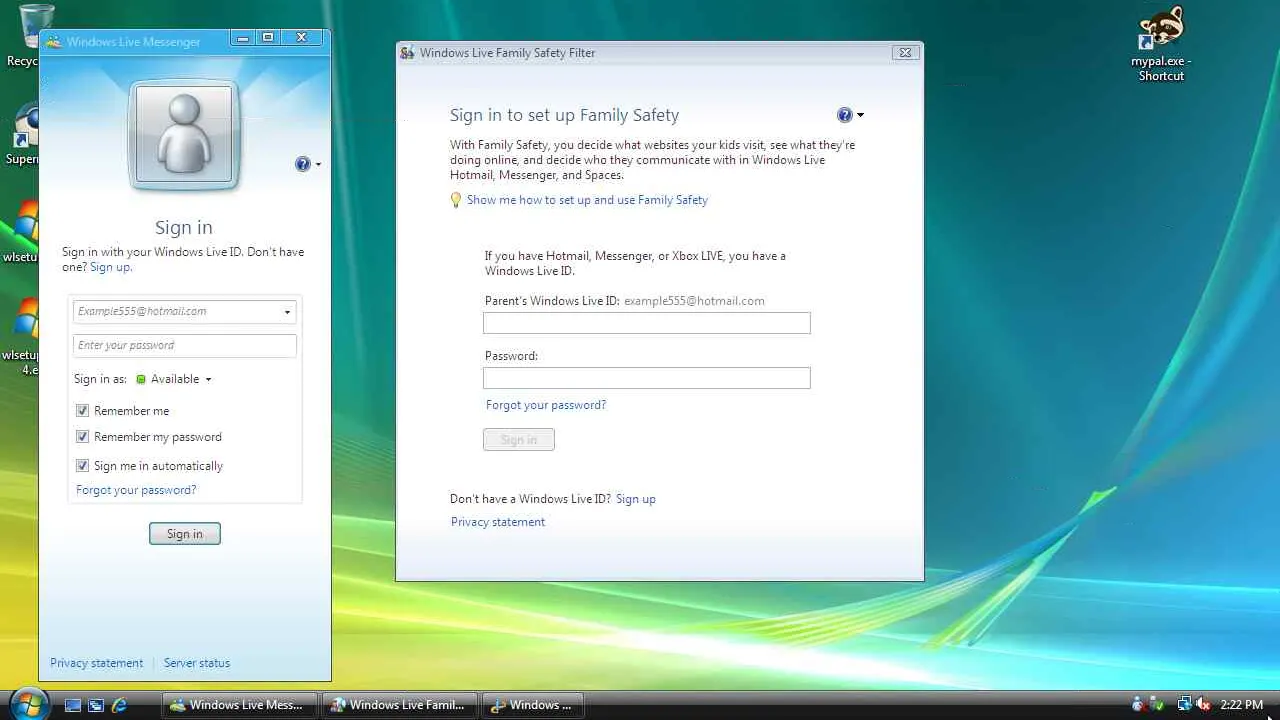Viewport: 1280px width, 720px height.
Task: Maximize the Windows Live Messenger window
Action: click(x=267, y=38)
